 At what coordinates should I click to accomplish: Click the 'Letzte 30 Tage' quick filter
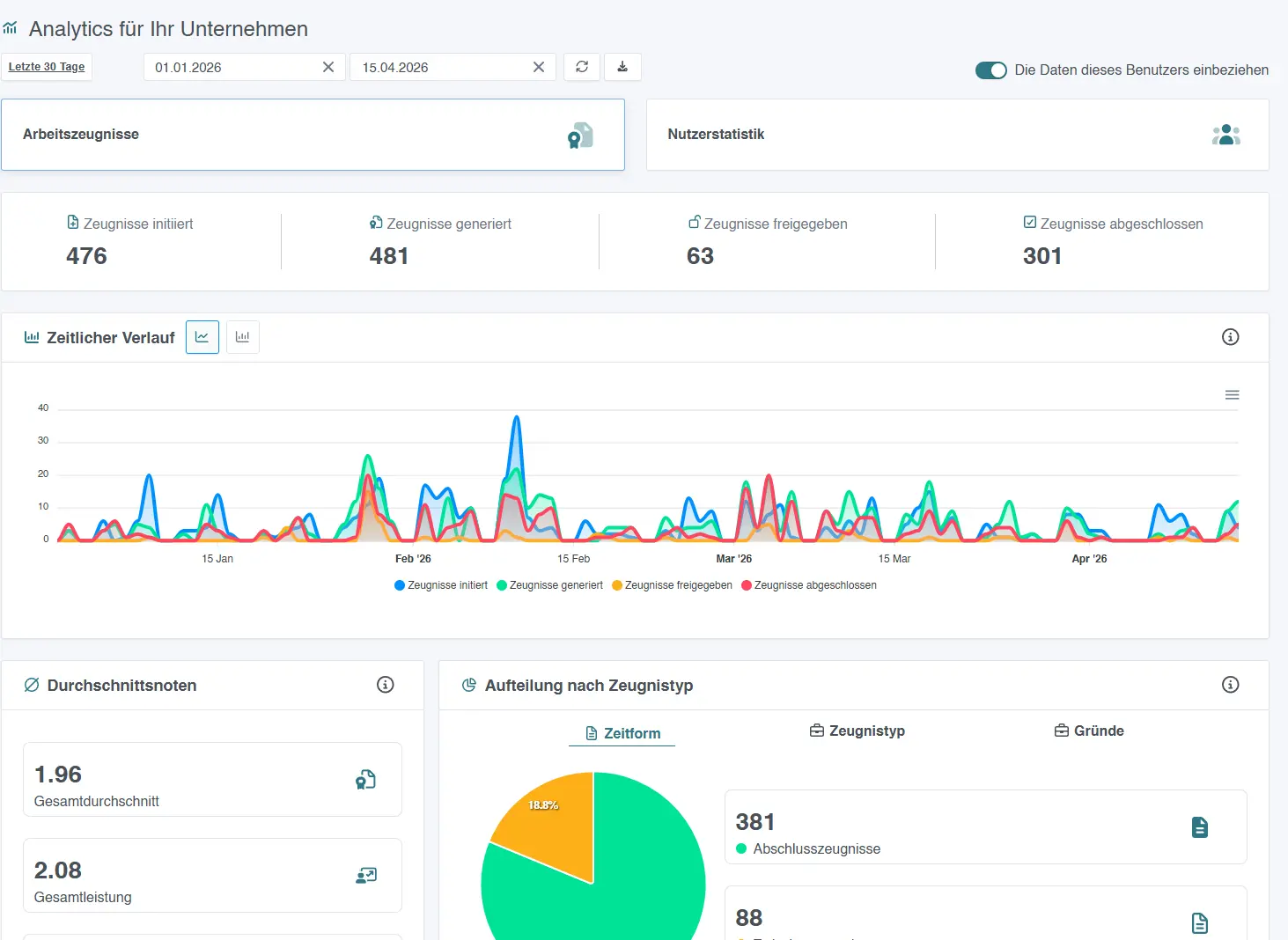pos(47,67)
